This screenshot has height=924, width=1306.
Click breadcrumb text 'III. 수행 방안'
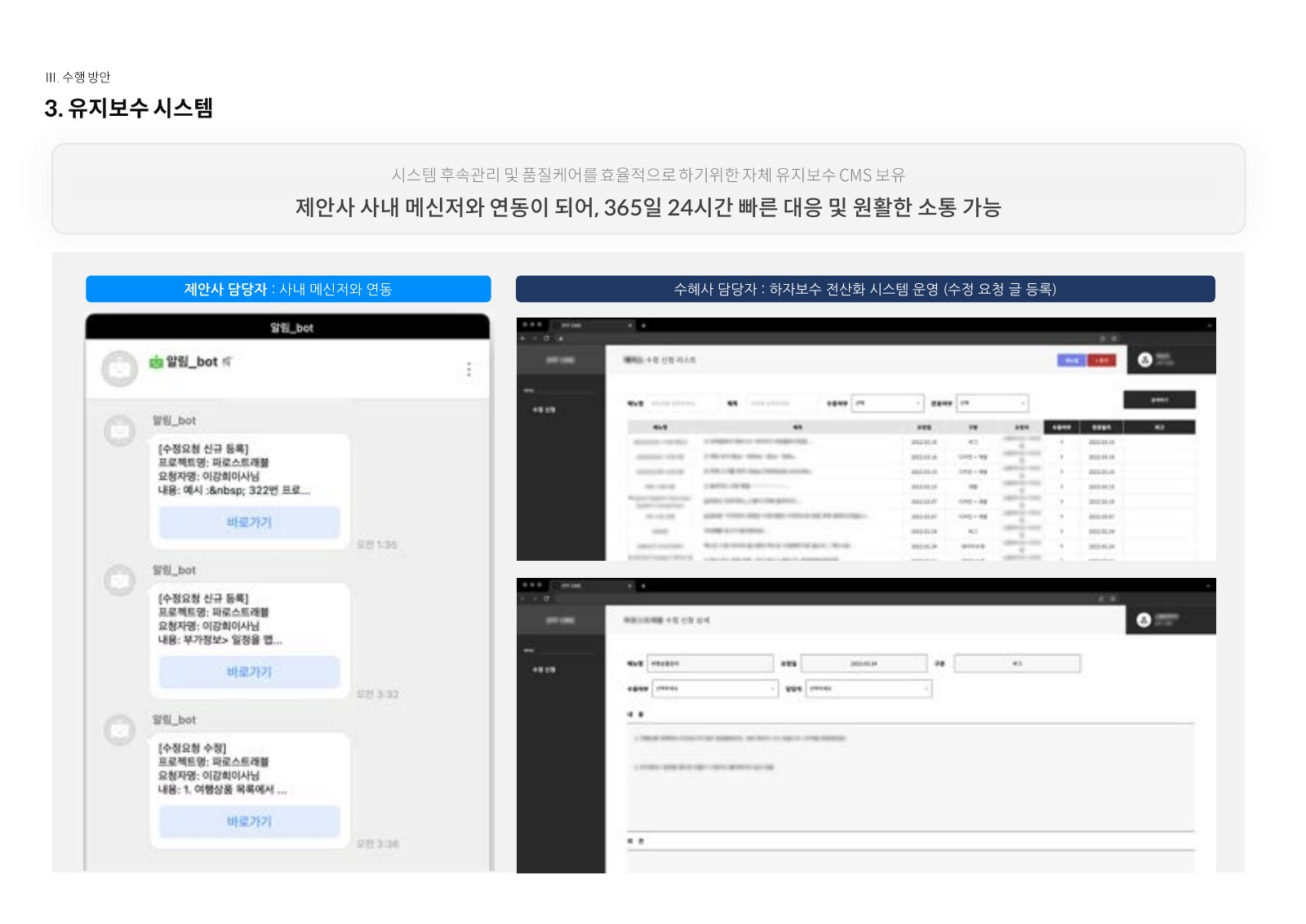78,77
